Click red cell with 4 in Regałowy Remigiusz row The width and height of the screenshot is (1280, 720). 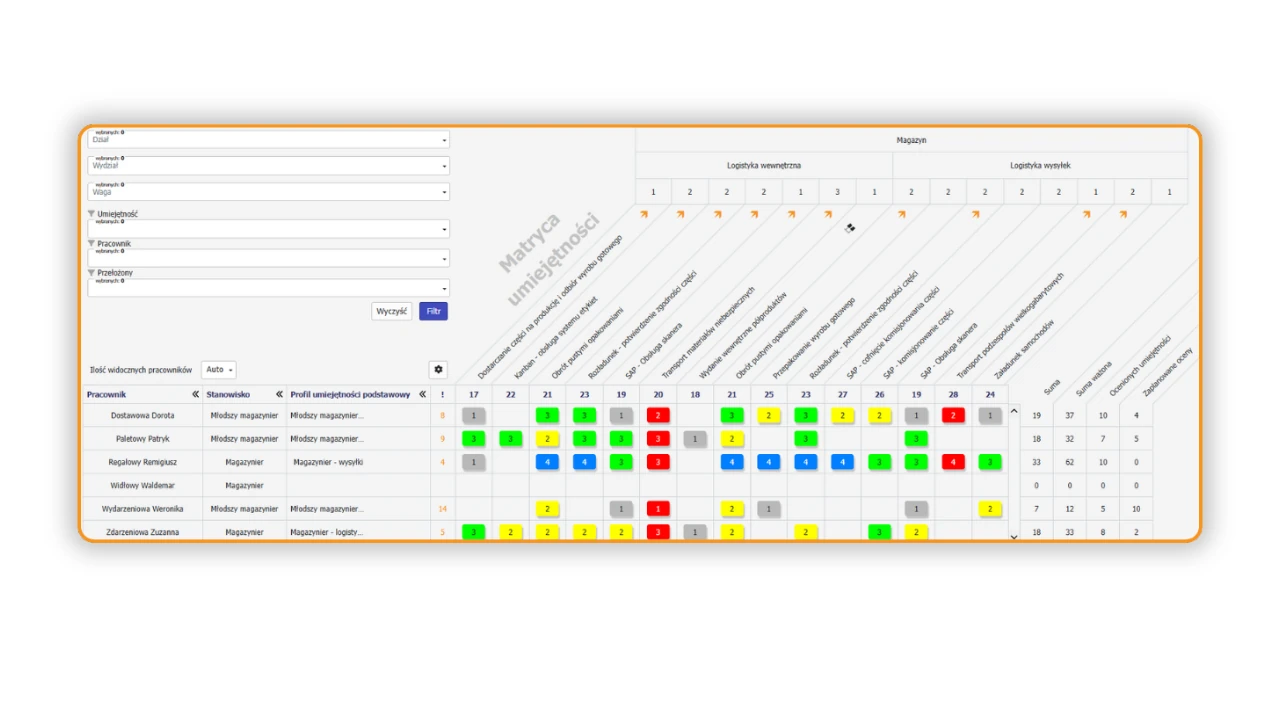(953, 462)
